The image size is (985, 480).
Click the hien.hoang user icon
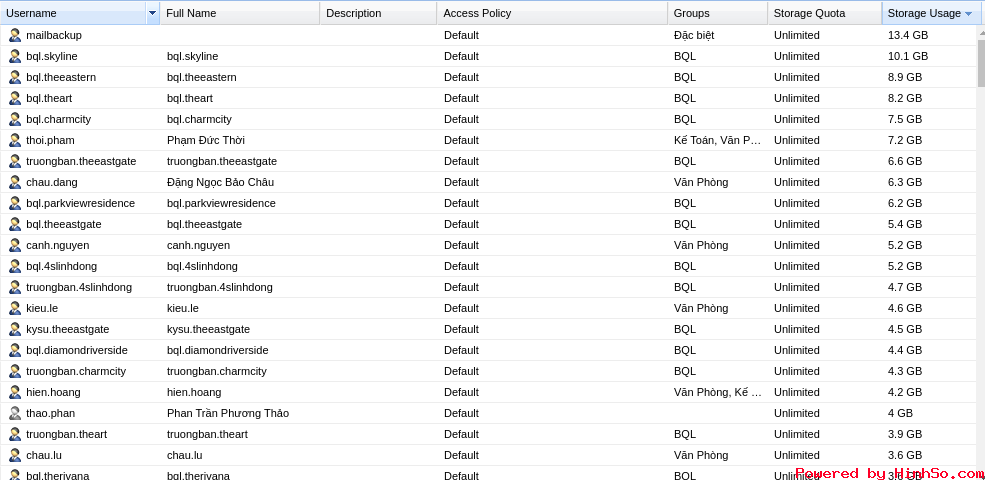(x=15, y=392)
